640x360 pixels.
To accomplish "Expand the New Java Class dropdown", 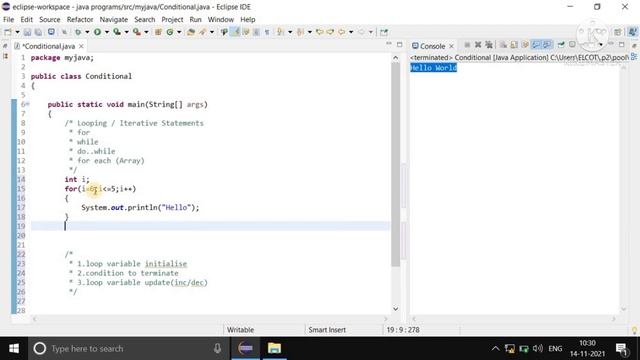I will click(179, 32).
